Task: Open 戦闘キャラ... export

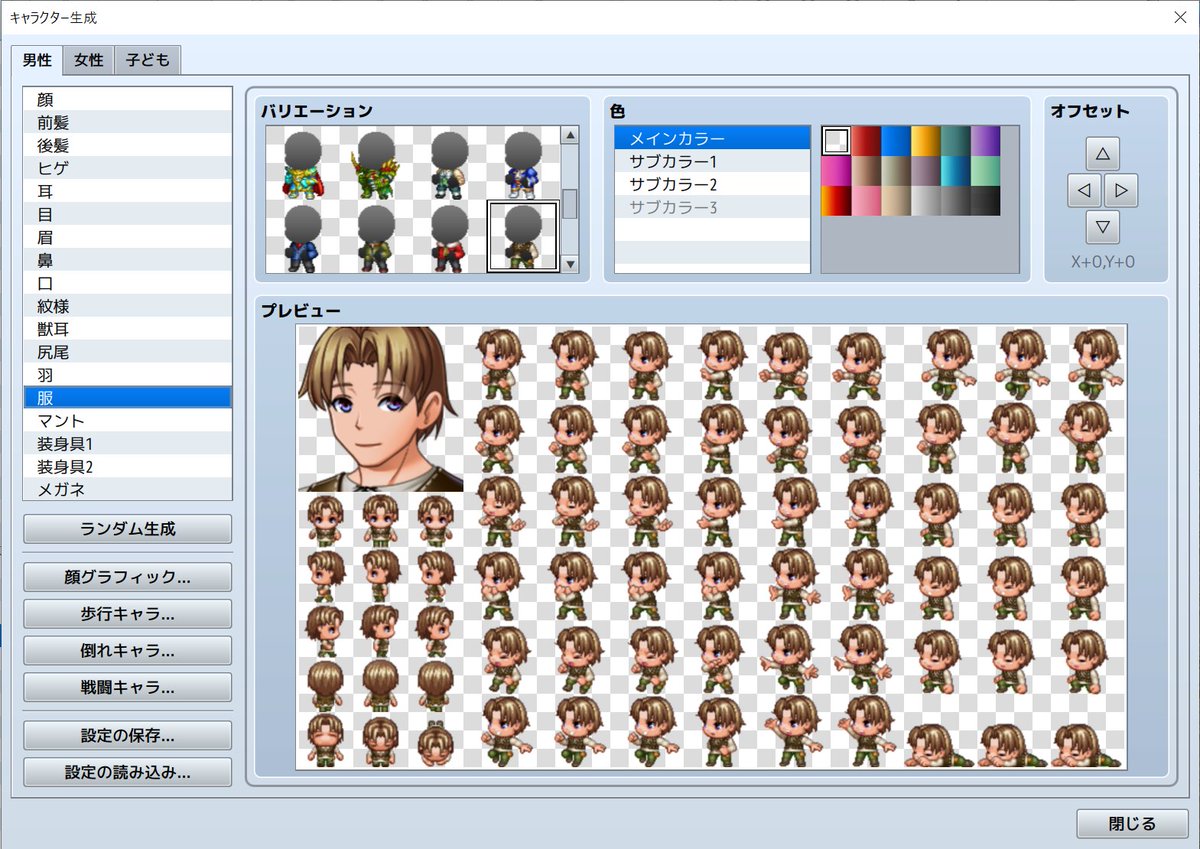Action: (127, 687)
